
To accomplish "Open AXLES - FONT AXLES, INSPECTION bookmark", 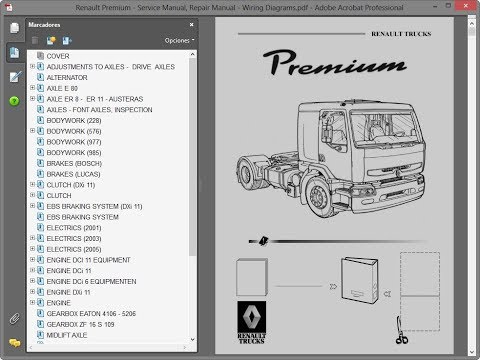I will click(x=99, y=110).
